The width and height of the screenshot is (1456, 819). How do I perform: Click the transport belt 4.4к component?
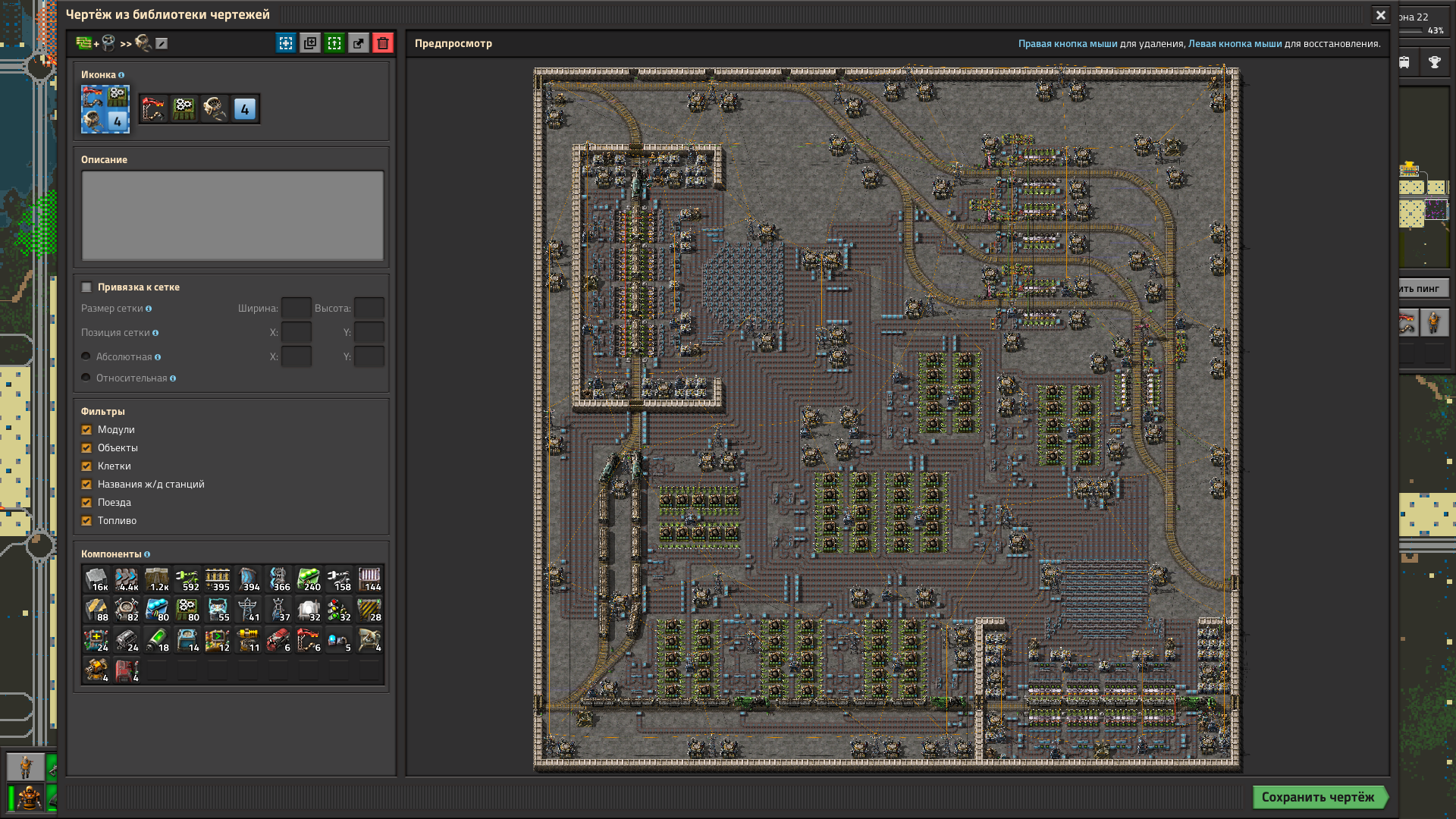tap(127, 579)
